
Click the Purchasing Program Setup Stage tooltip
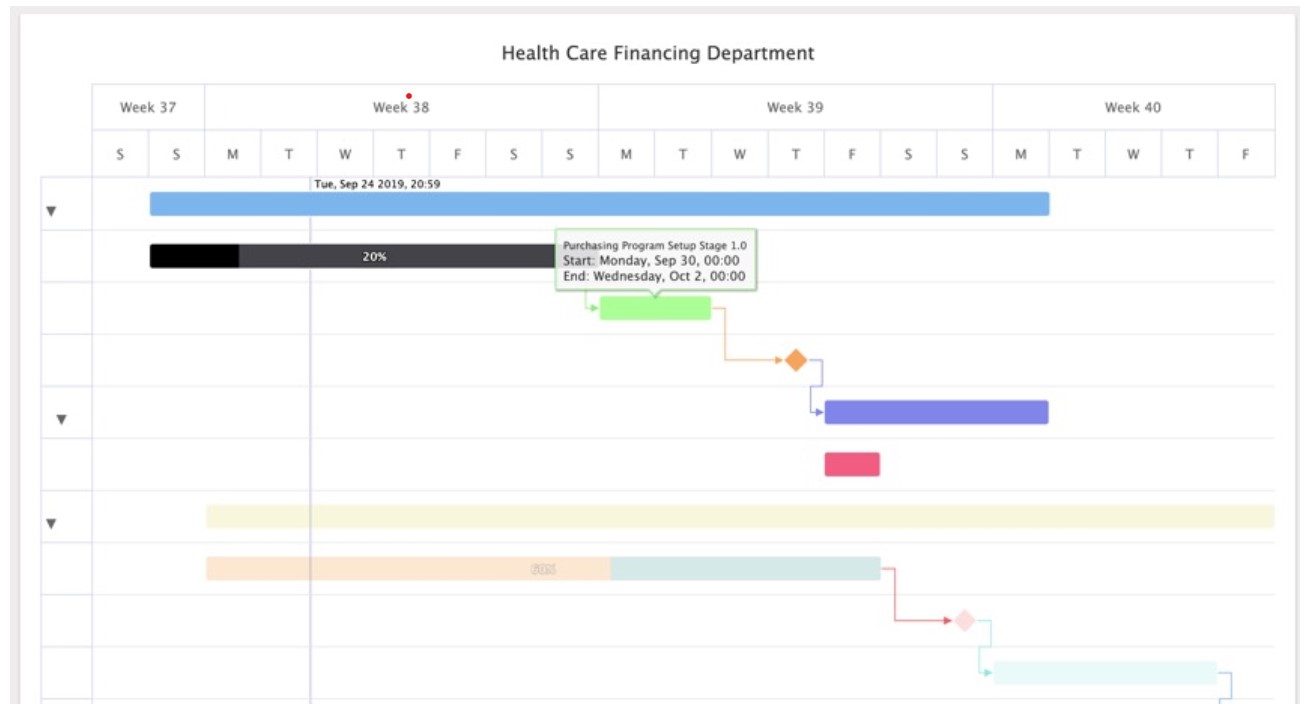[655, 260]
